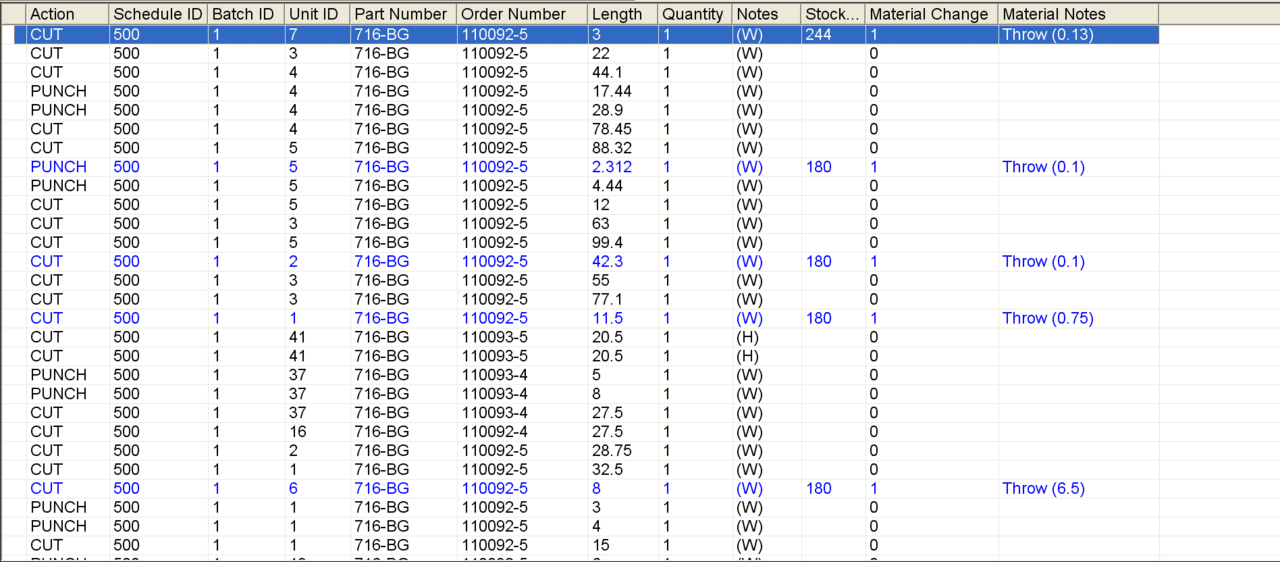Sort by the Action column header
This screenshot has width=1280, height=562.
click(x=67, y=14)
